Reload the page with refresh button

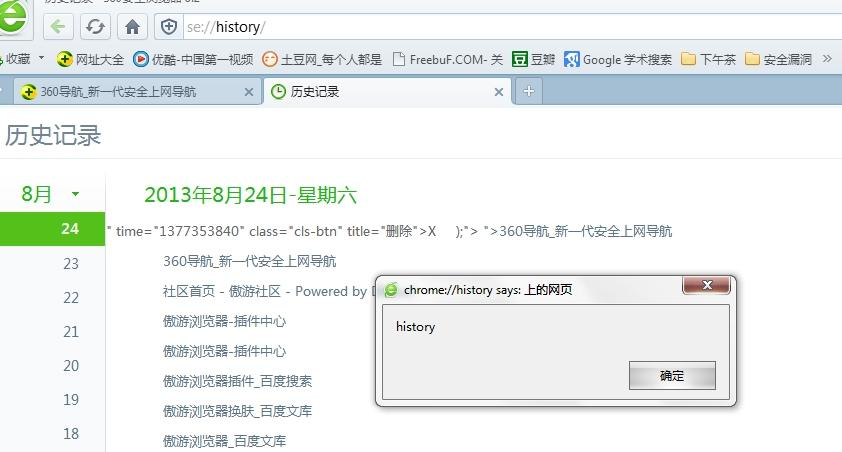tap(95, 26)
